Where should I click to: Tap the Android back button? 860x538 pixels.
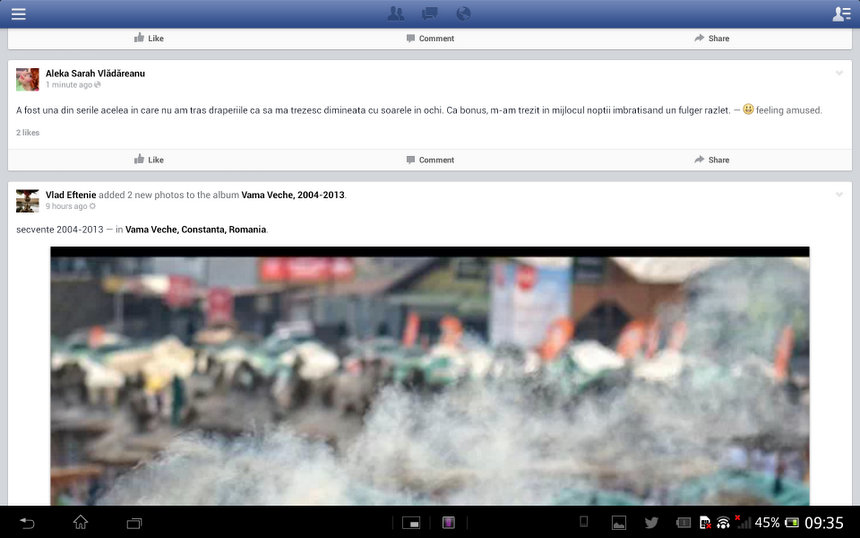point(27,522)
